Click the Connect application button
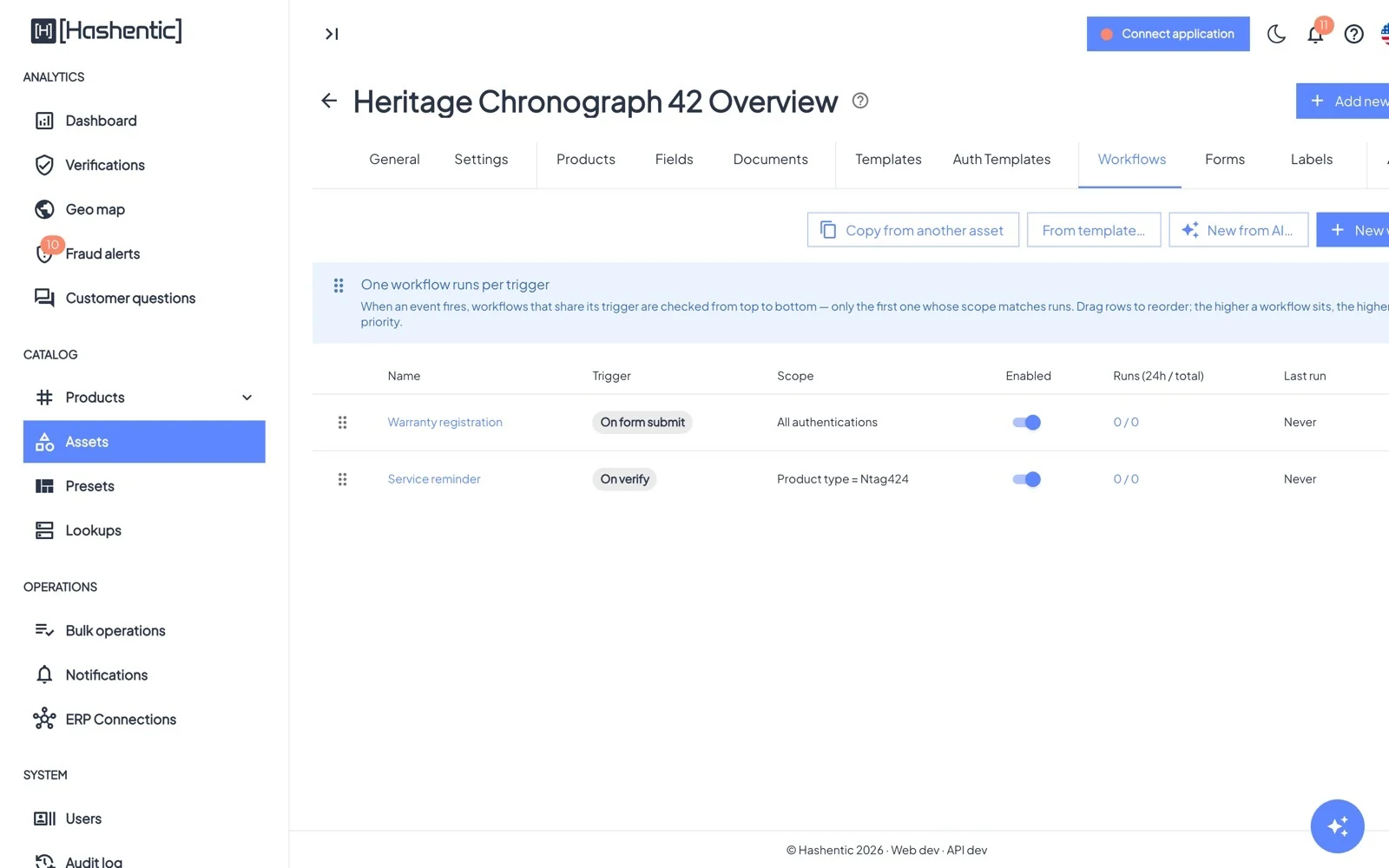Screen dimensions: 1389x868 1168,34
